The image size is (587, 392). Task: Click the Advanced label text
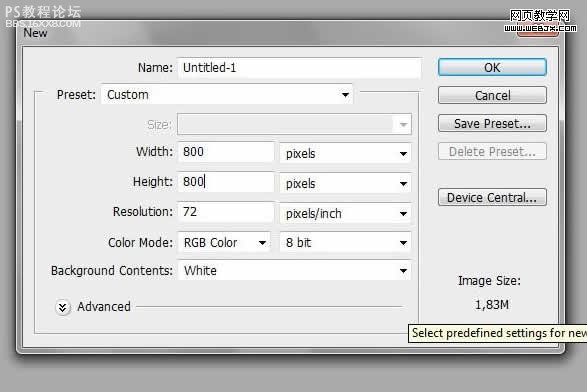[104, 307]
